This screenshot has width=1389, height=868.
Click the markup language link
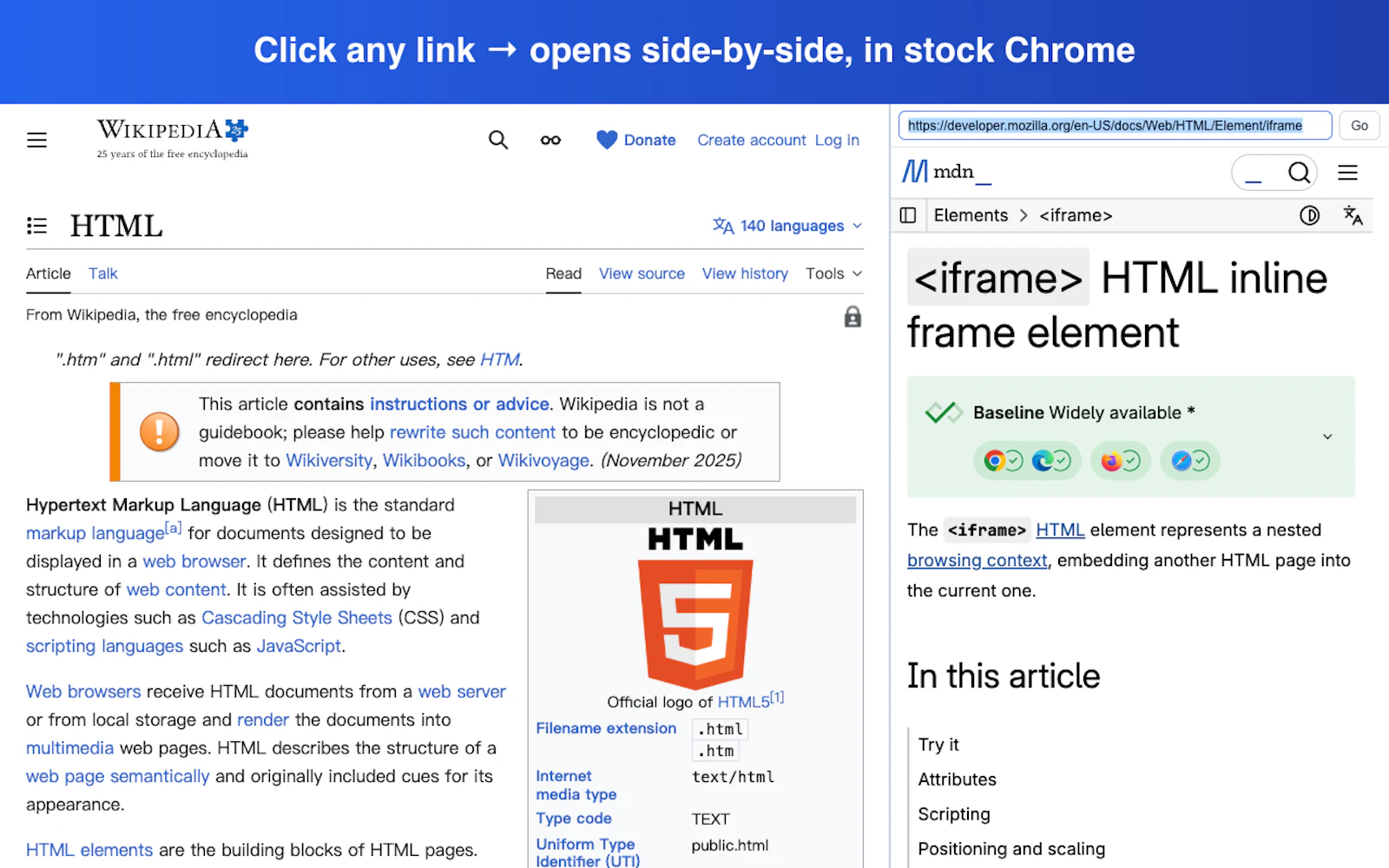pos(95,533)
